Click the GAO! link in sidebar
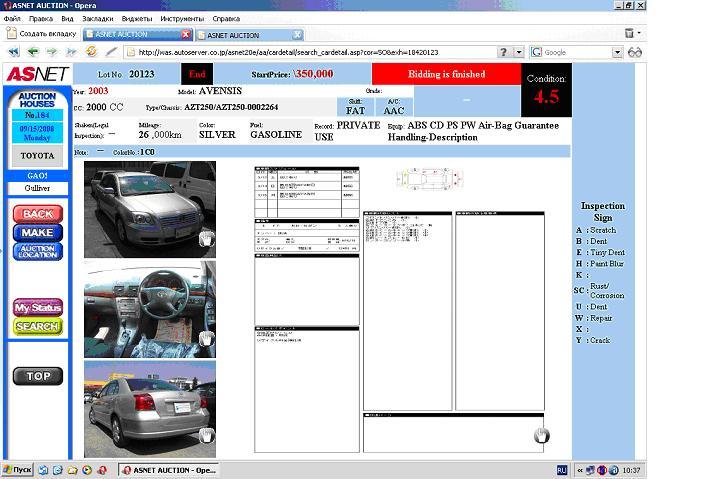Image resolution: width=720 pixels, height=479 pixels. 37,176
